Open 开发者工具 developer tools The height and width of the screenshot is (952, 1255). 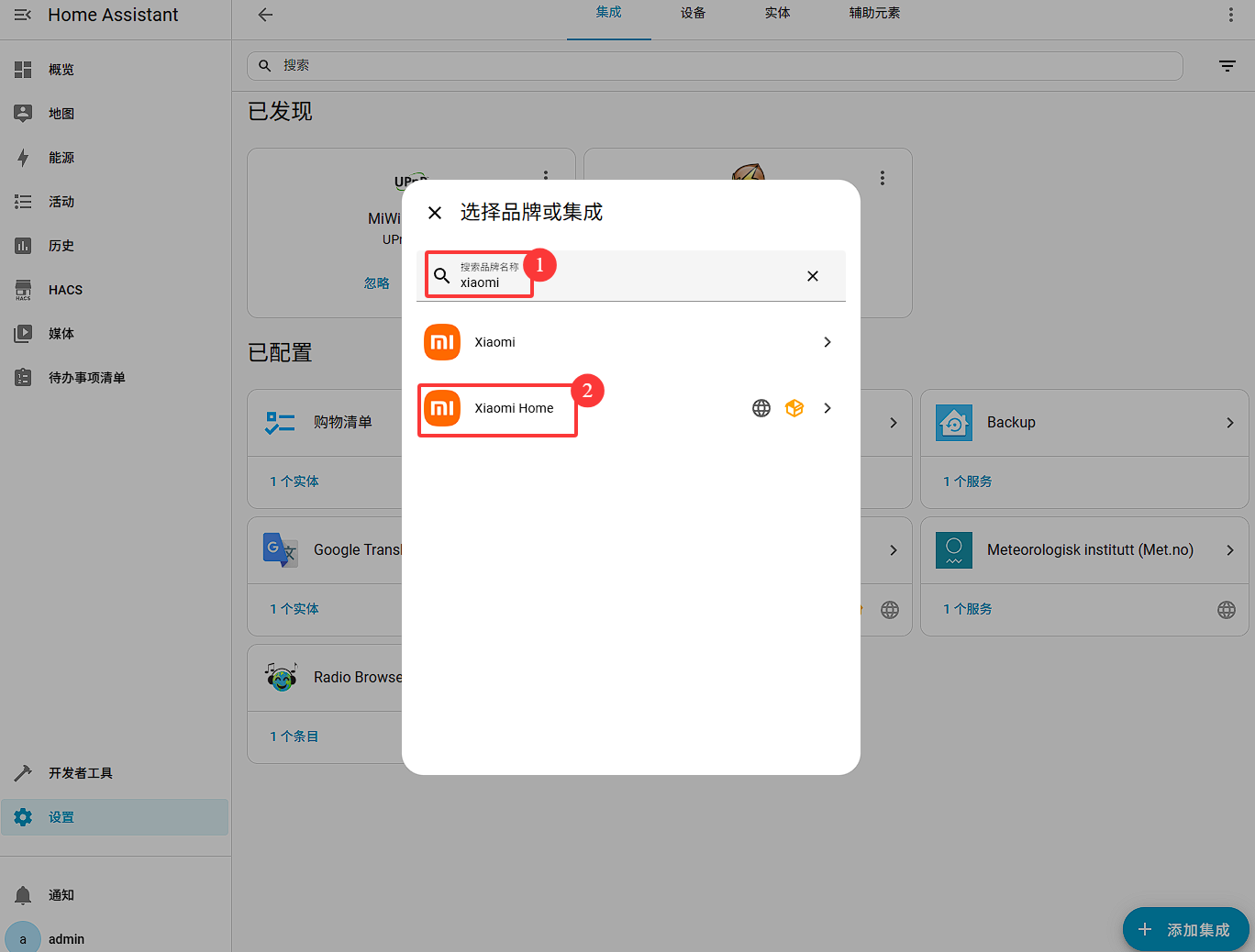point(80,773)
